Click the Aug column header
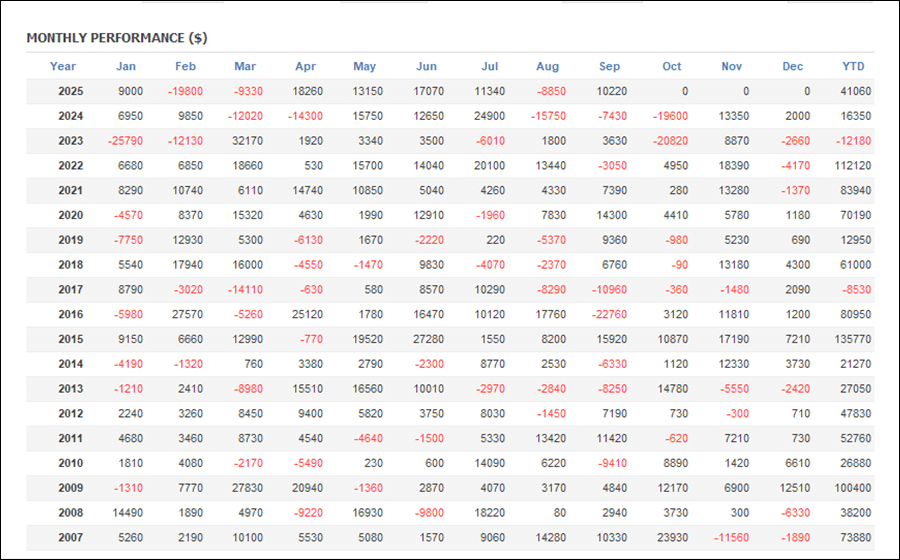Screen dimensions: 900x560 547,67
